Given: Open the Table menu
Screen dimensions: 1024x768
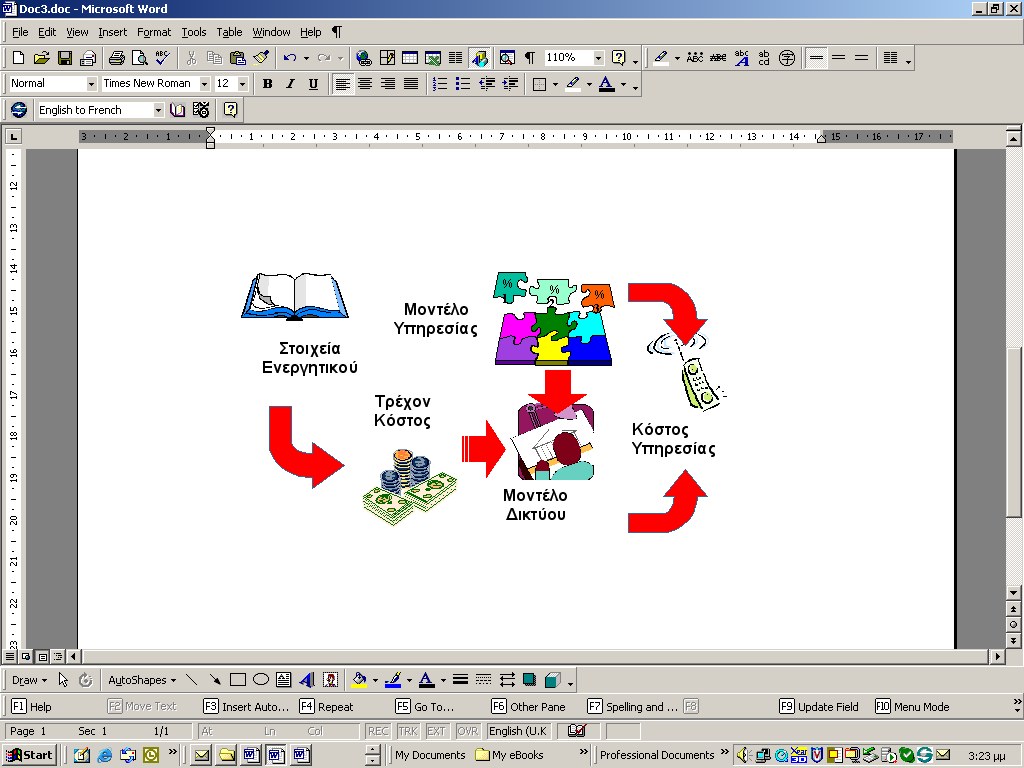Looking at the screenshot, I should click(x=229, y=32).
